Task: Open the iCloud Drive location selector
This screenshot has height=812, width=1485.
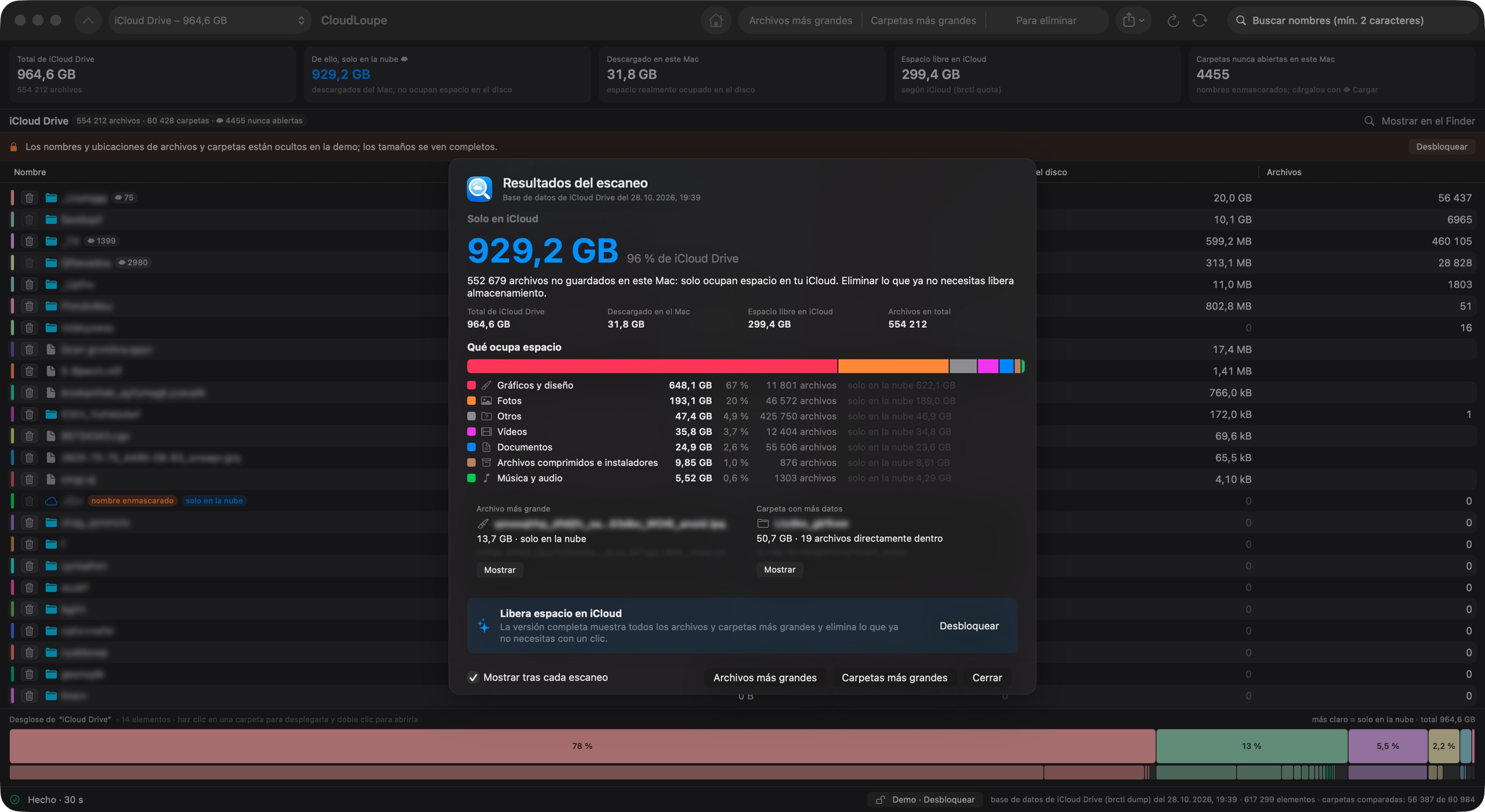Action: pyautogui.click(x=209, y=20)
